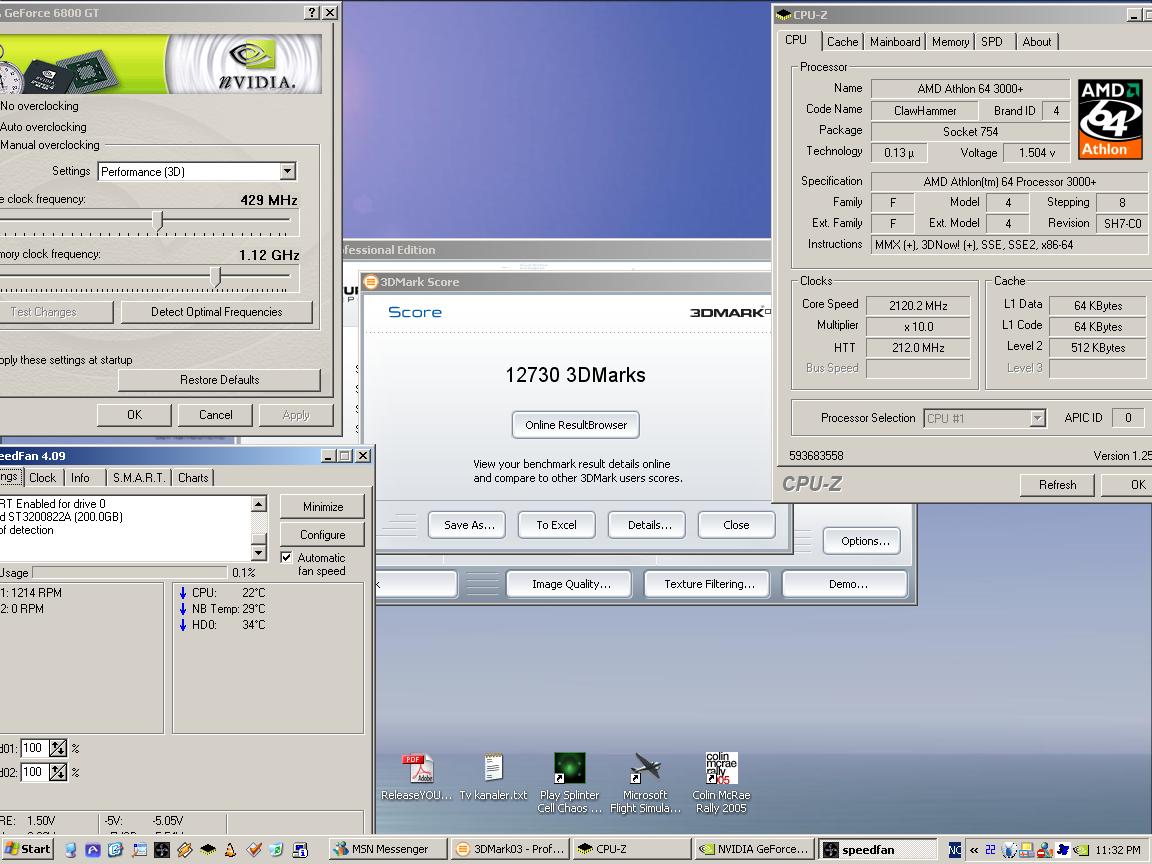Toggle Apply these settings at startup
This screenshot has width=1152, height=864.
(66, 360)
